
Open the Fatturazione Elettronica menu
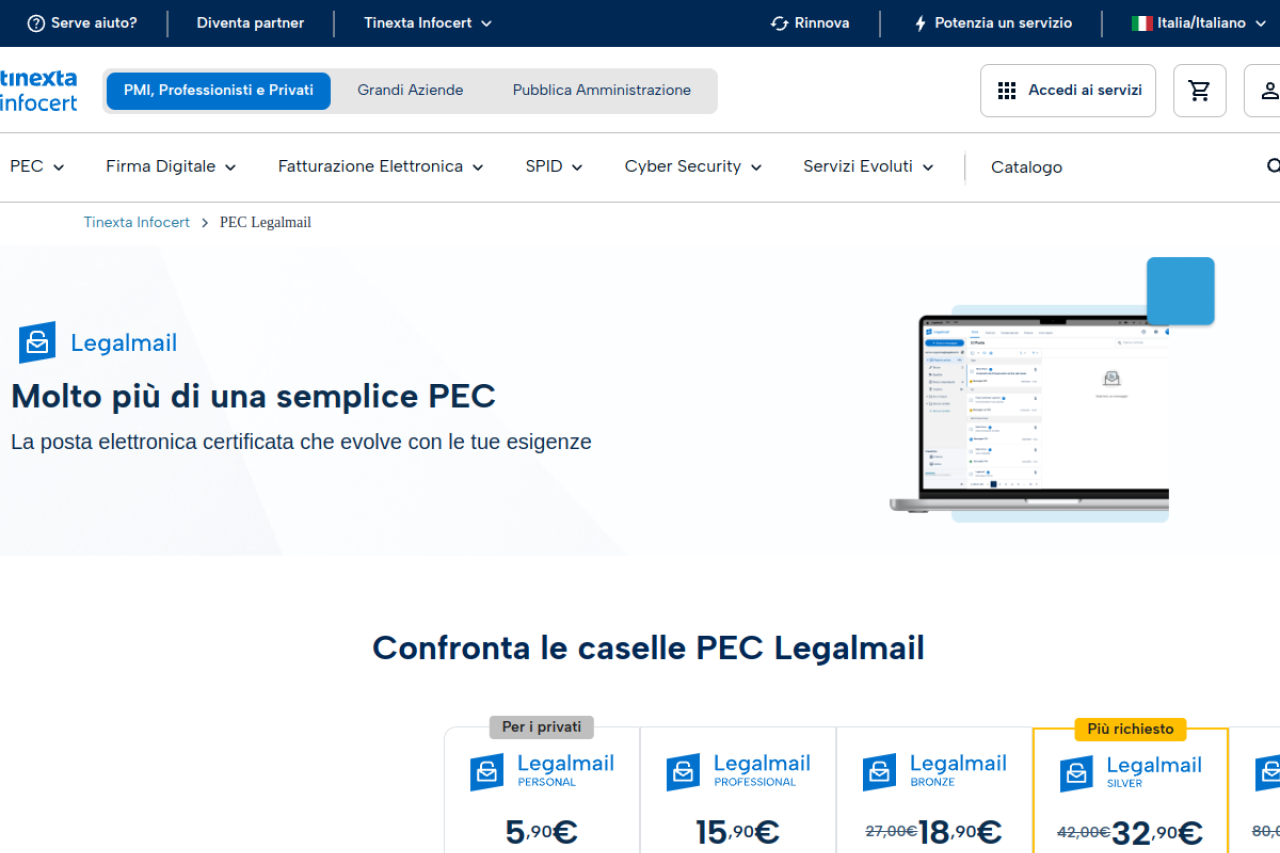tap(380, 167)
